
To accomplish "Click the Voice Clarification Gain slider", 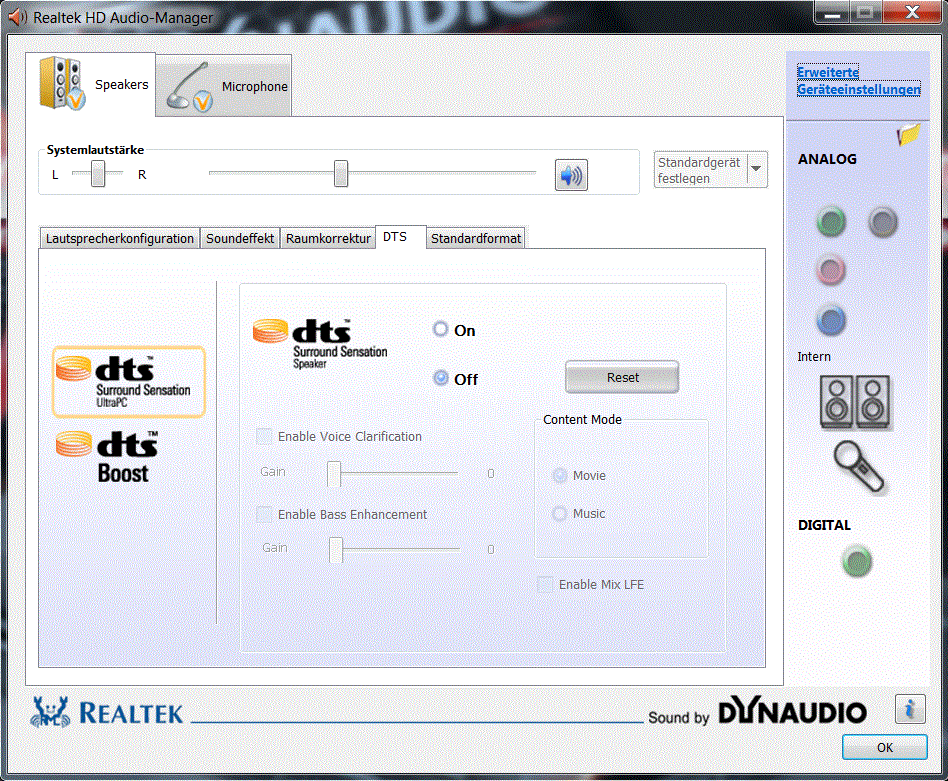I will point(334,473).
